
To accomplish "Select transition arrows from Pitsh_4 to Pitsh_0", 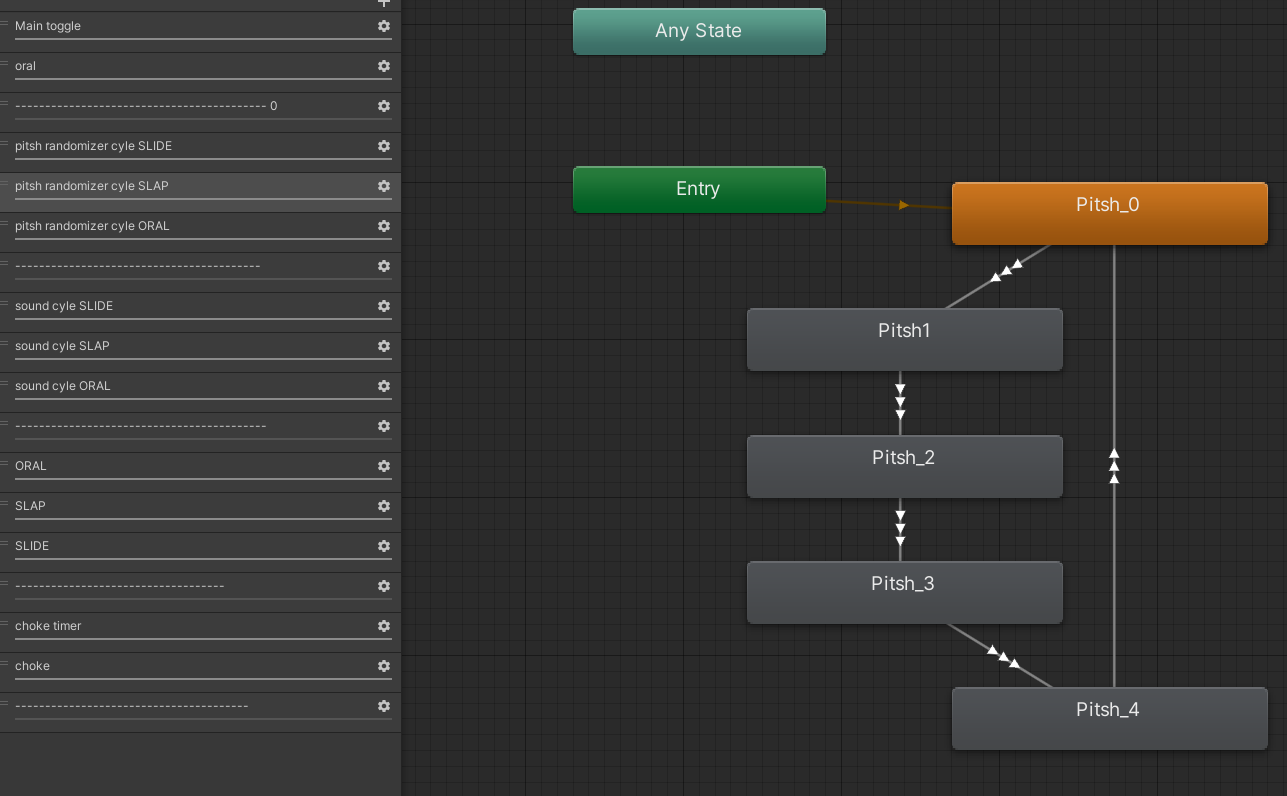I will (1114, 466).
